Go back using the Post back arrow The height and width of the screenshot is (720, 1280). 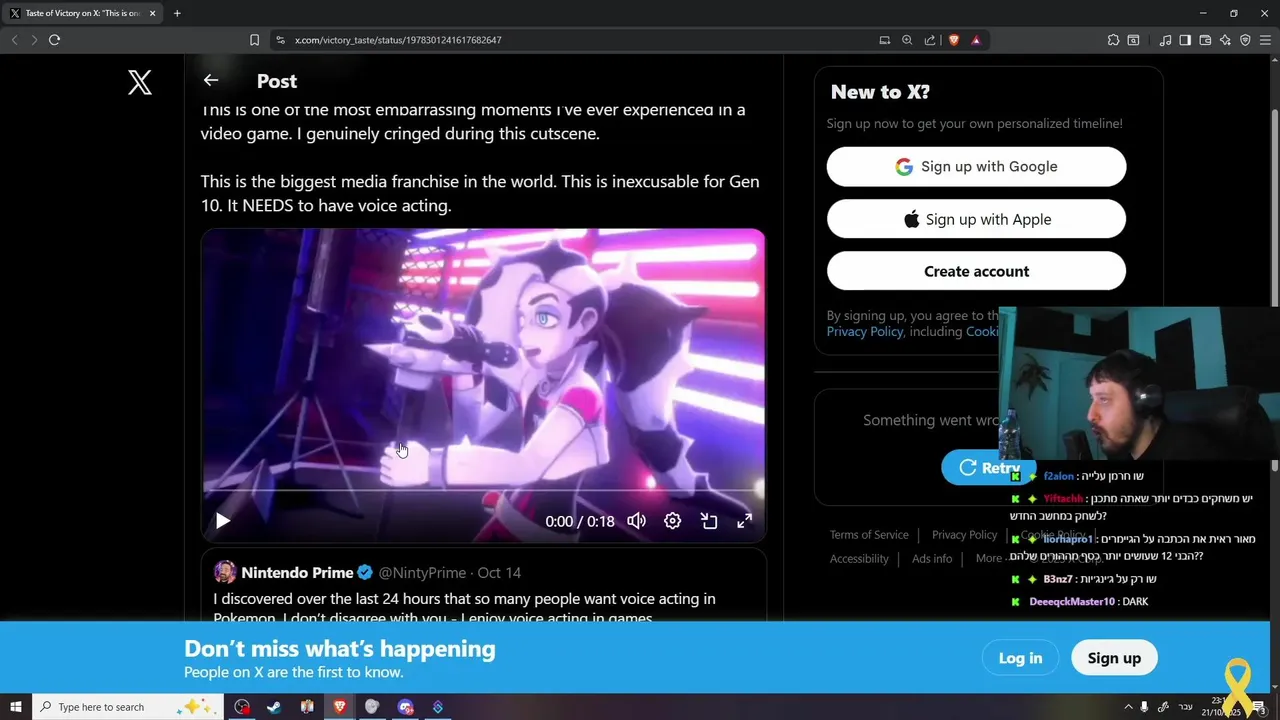pyautogui.click(x=210, y=80)
